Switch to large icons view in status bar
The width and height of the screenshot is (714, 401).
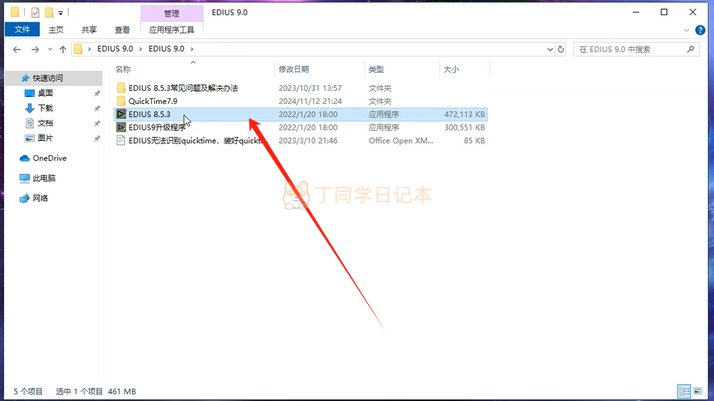[x=698, y=391]
